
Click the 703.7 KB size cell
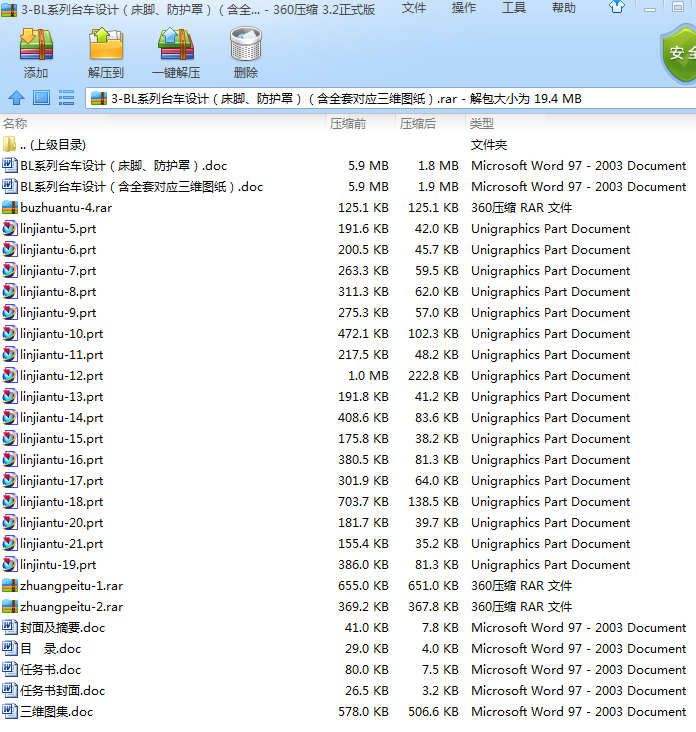coord(363,502)
